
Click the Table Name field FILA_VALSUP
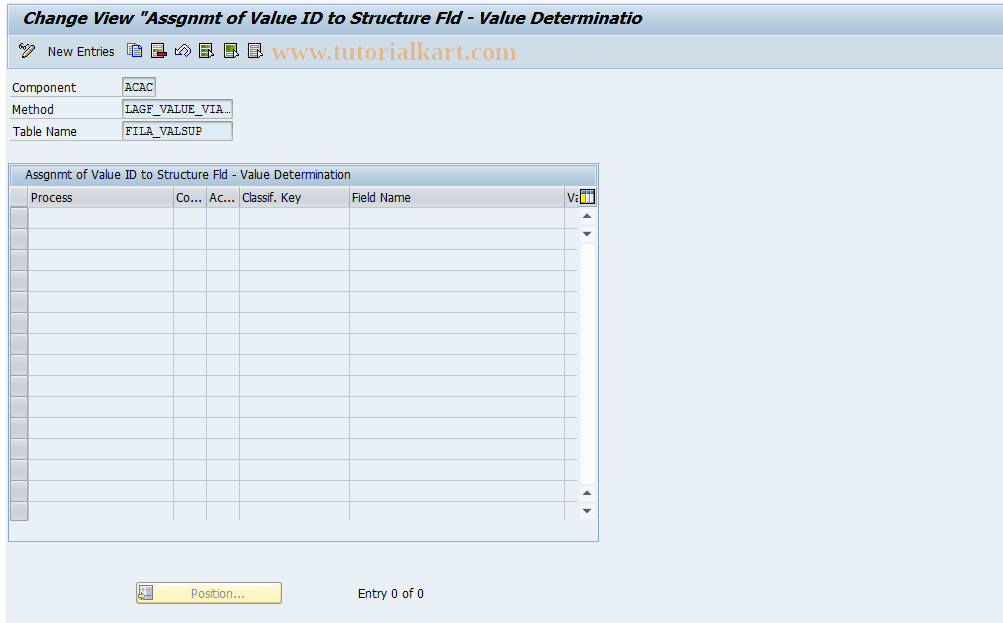[x=177, y=131]
